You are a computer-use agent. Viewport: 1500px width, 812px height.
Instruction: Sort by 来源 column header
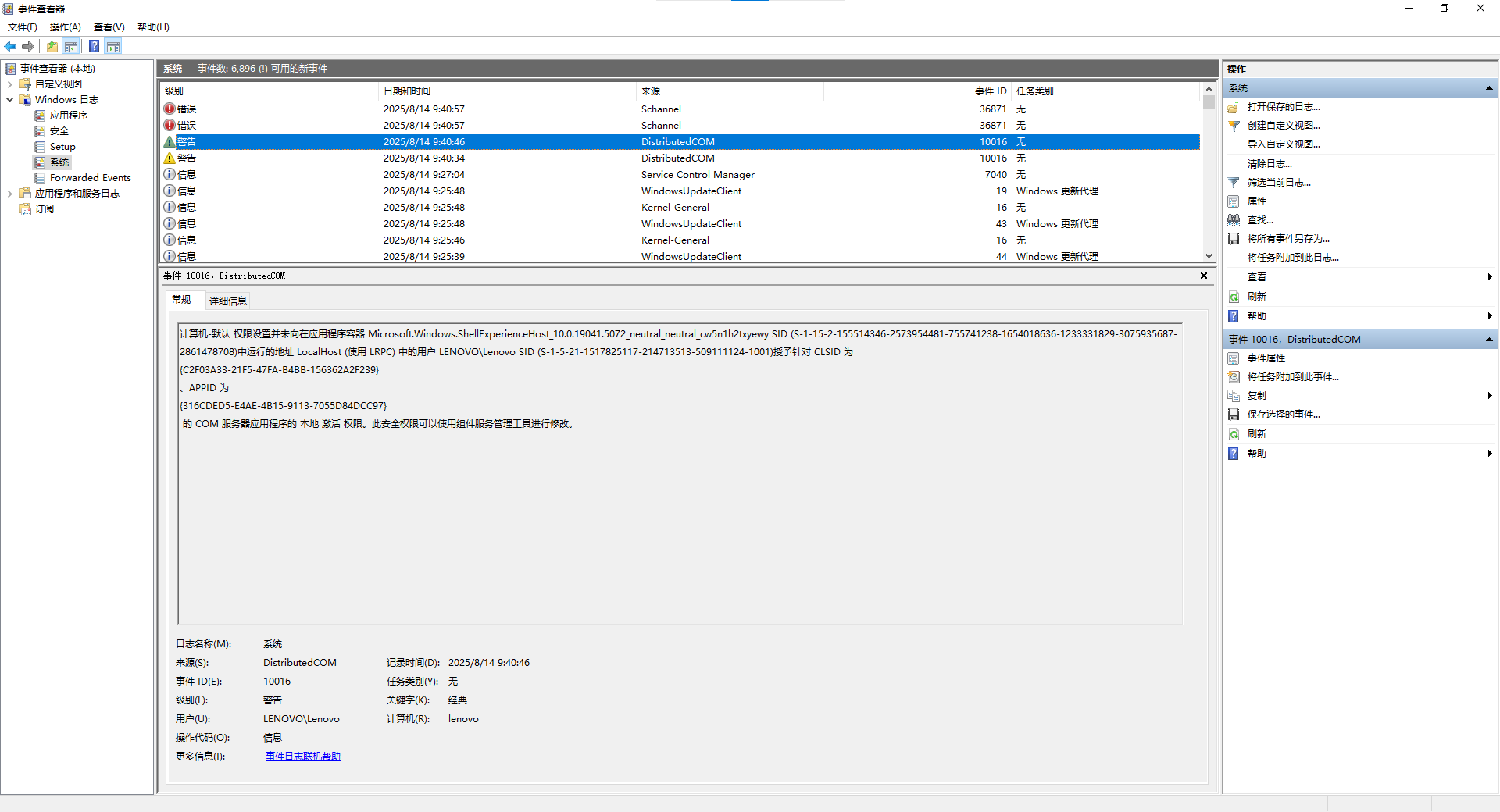(730, 91)
